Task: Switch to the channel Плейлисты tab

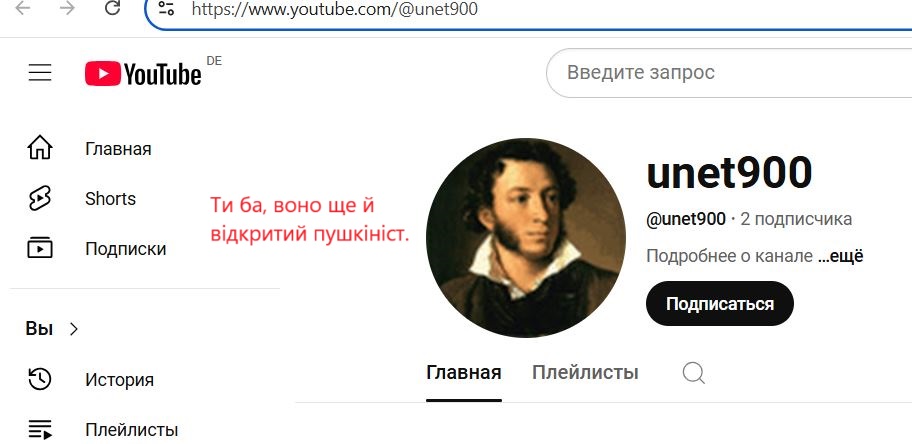Action: coord(585,372)
